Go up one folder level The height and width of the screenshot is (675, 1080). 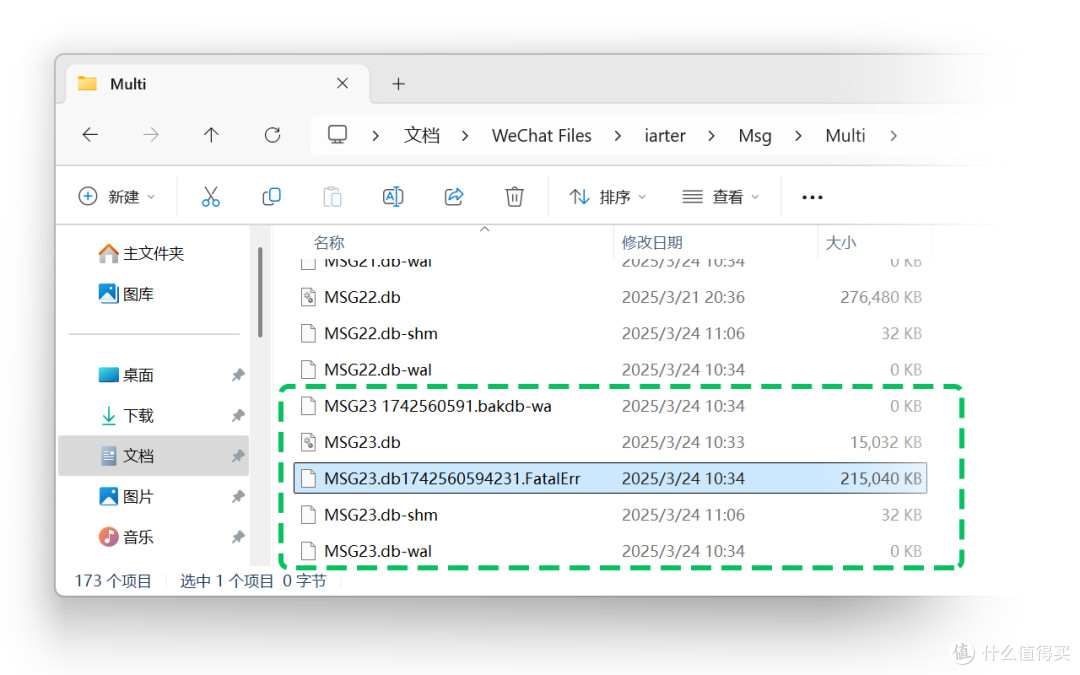pyautogui.click(x=211, y=135)
